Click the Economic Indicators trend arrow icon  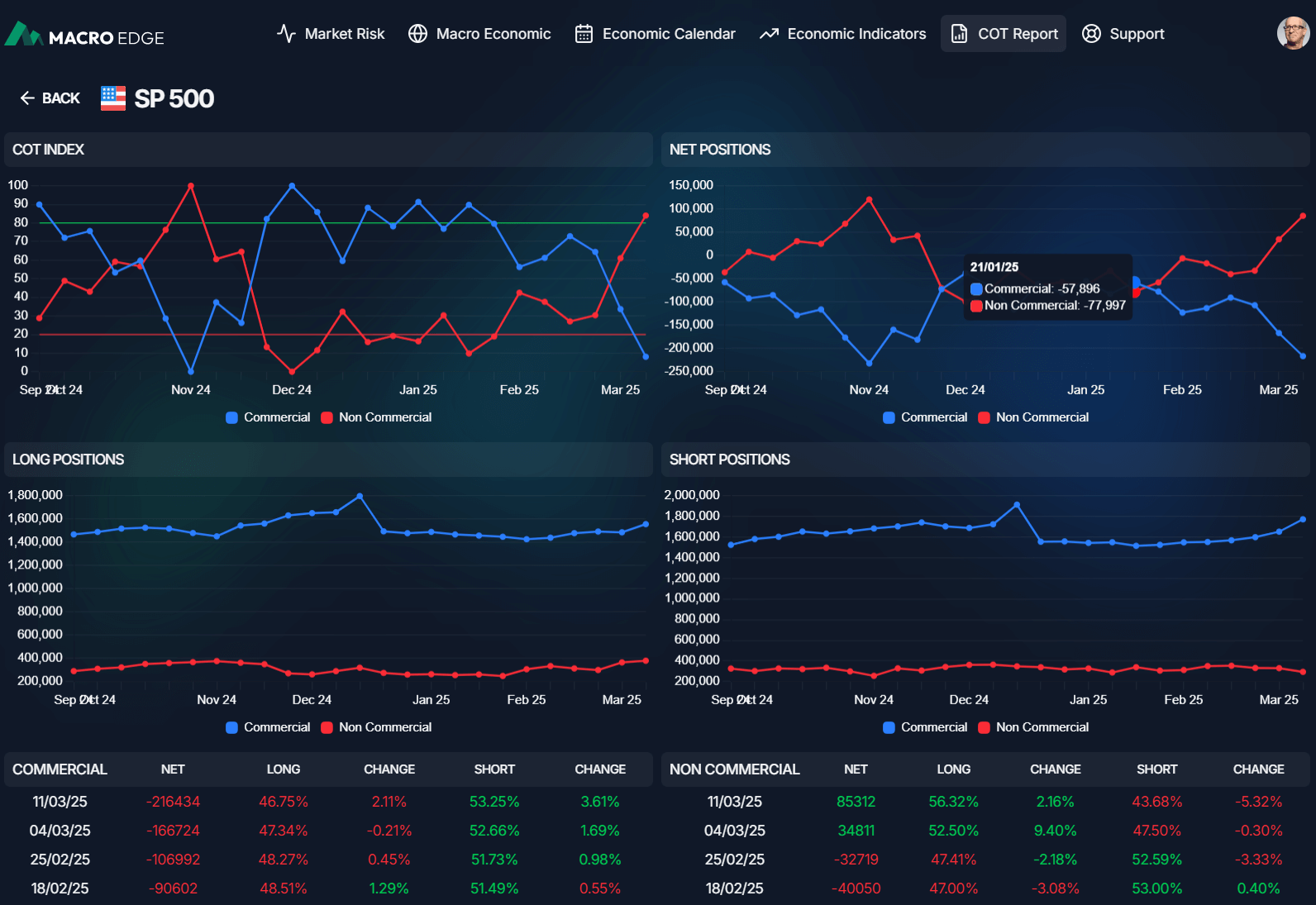pos(769,34)
